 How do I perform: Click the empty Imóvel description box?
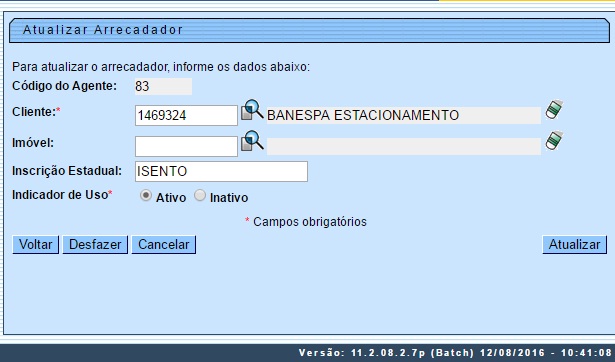(x=404, y=146)
